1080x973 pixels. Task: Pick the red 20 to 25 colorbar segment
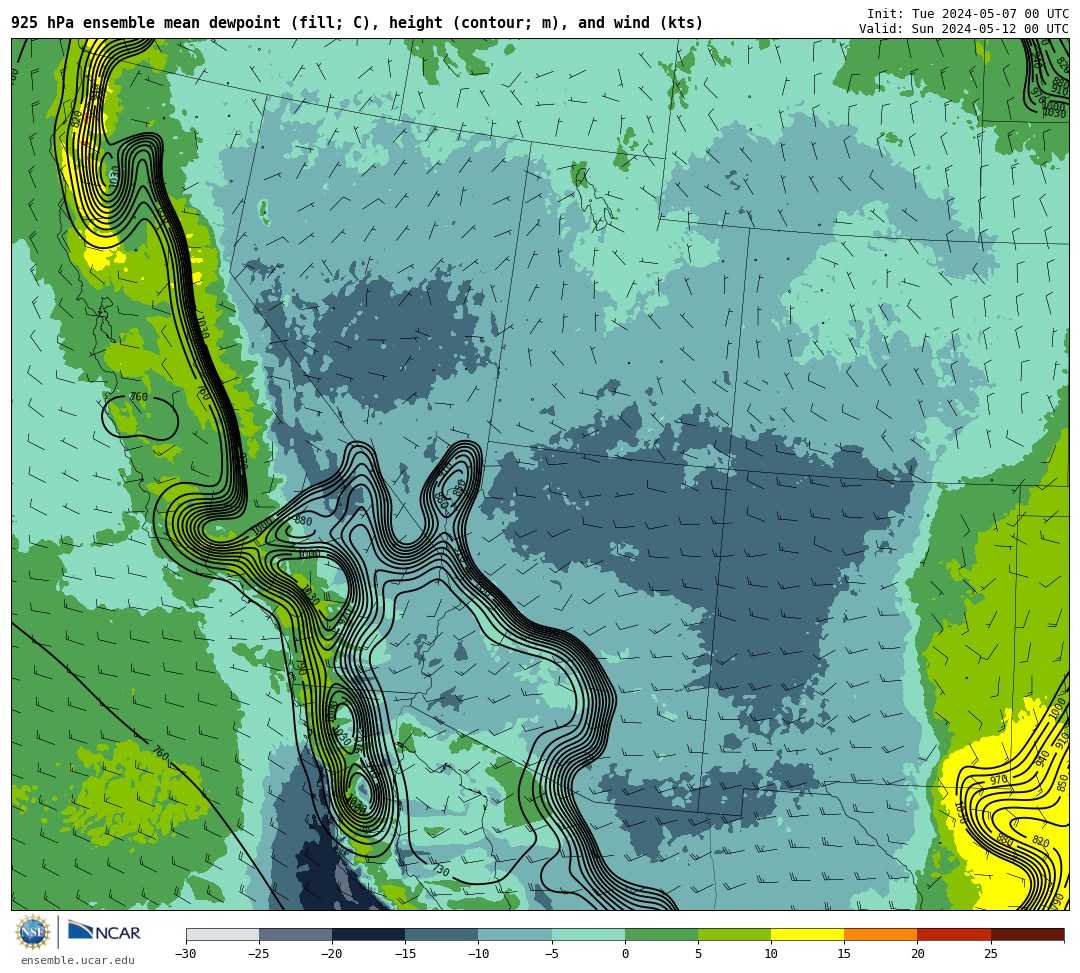click(954, 934)
